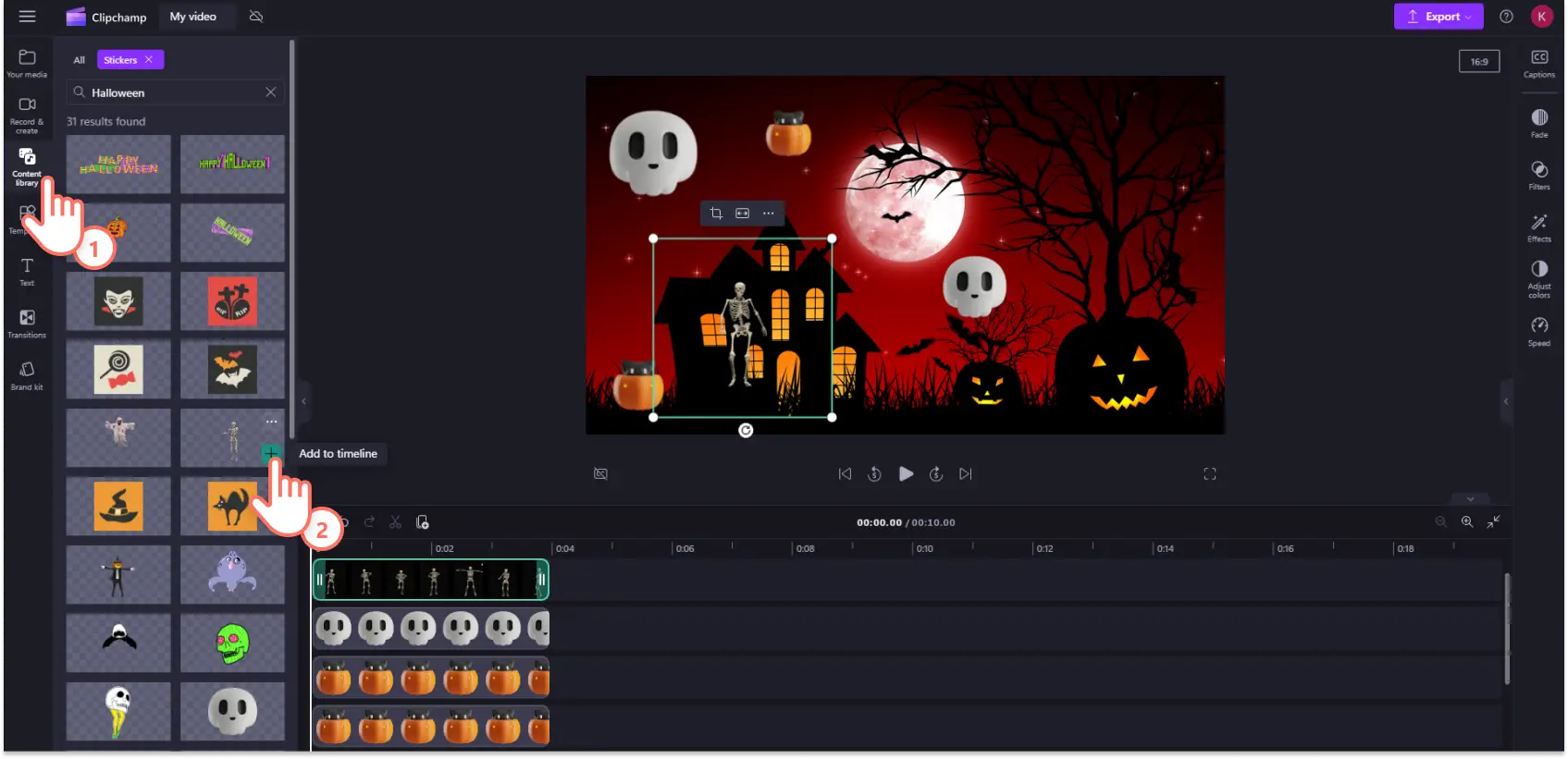Screen dimensions: 1568x759
Task: Click the 00:00.00 current timecode
Action: coord(879,522)
